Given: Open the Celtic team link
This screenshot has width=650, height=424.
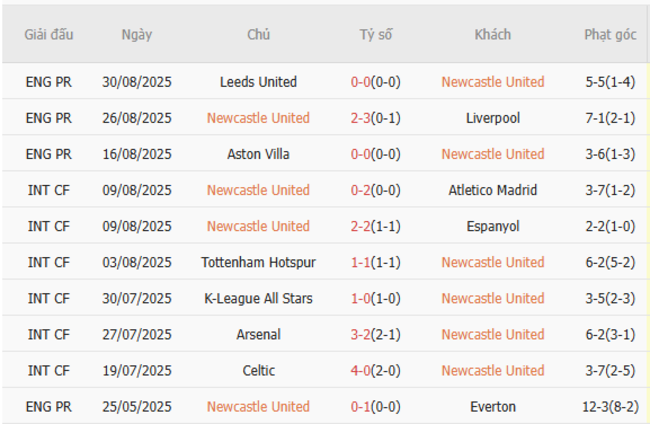Looking at the screenshot, I should [258, 370].
